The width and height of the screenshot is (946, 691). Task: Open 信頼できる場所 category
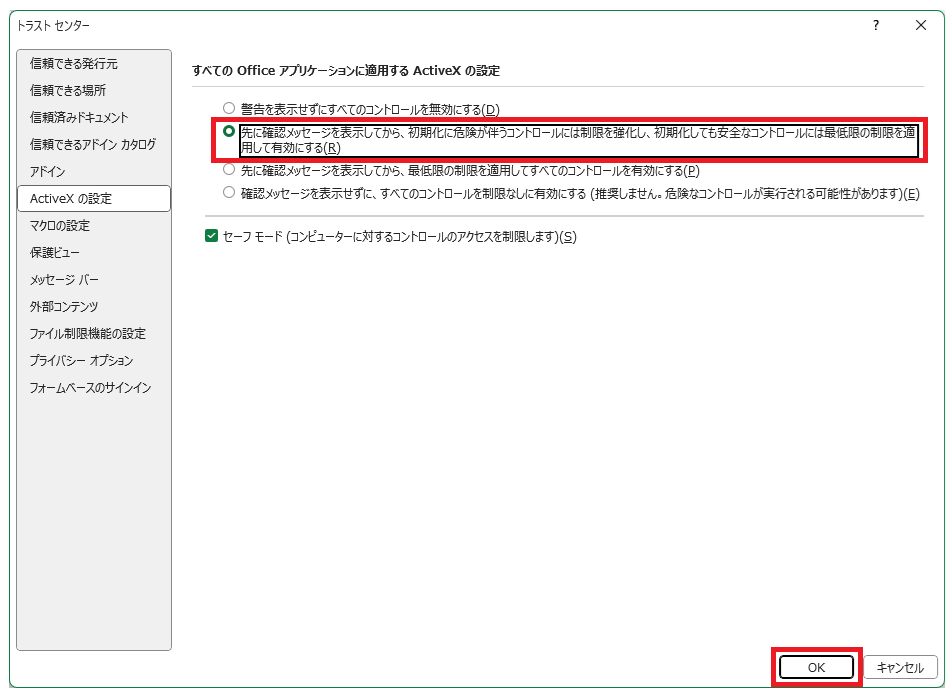pos(68,91)
